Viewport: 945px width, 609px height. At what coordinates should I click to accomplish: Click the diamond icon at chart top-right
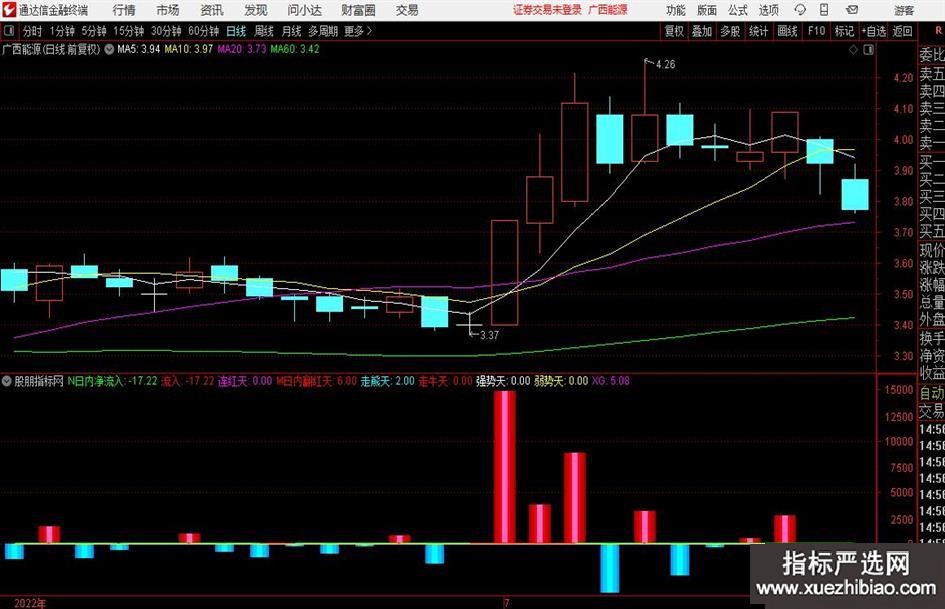853,50
